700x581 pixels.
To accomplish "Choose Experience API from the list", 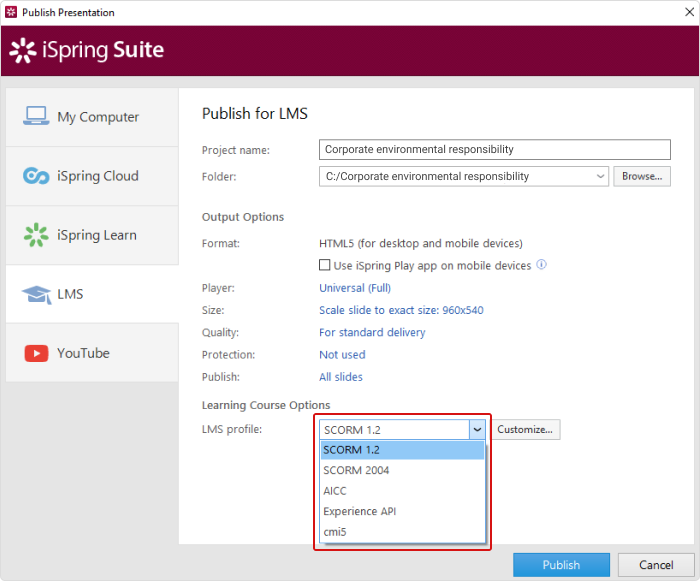I will click(402, 511).
